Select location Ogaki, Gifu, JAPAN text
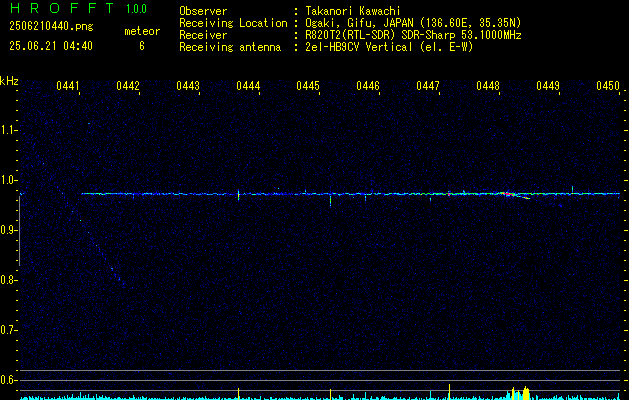629x400 pixels. (413, 23)
